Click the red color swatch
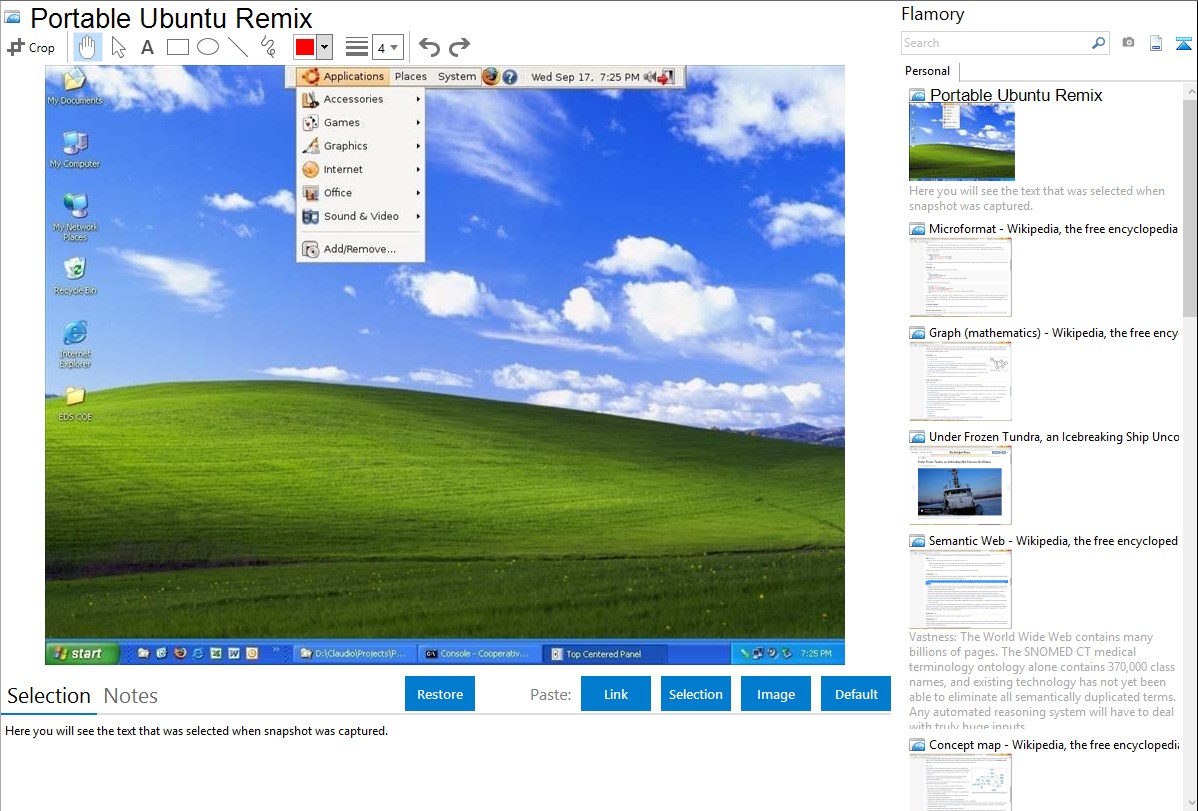The image size is (1198, 811). point(305,47)
